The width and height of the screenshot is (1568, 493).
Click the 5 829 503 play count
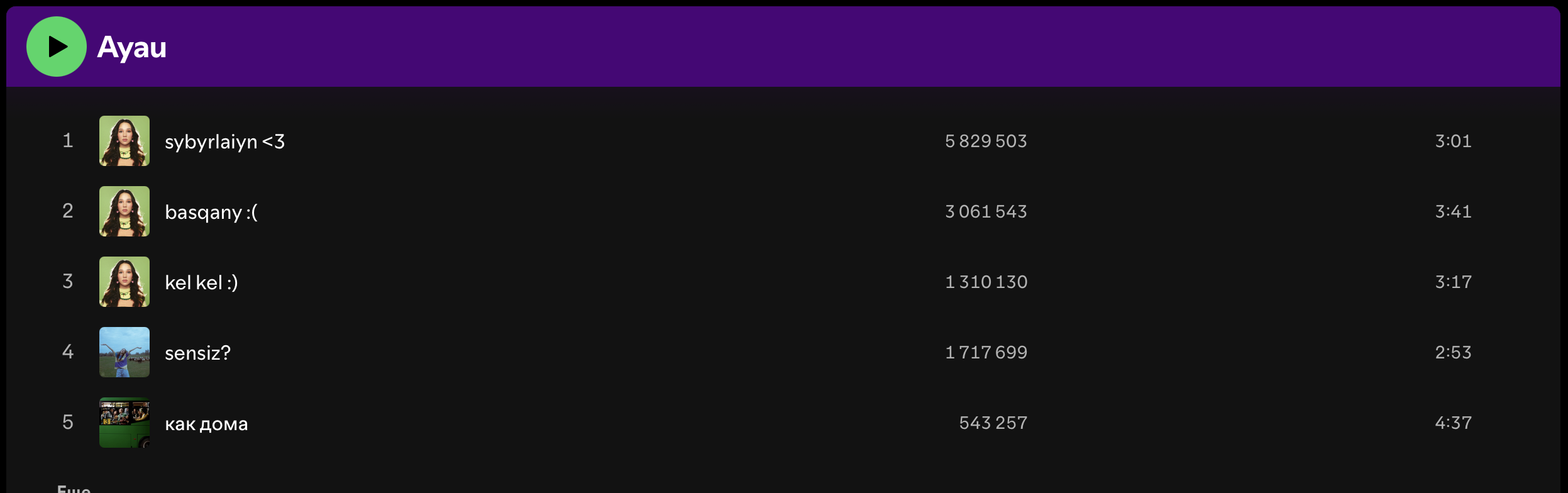(986, 141)
